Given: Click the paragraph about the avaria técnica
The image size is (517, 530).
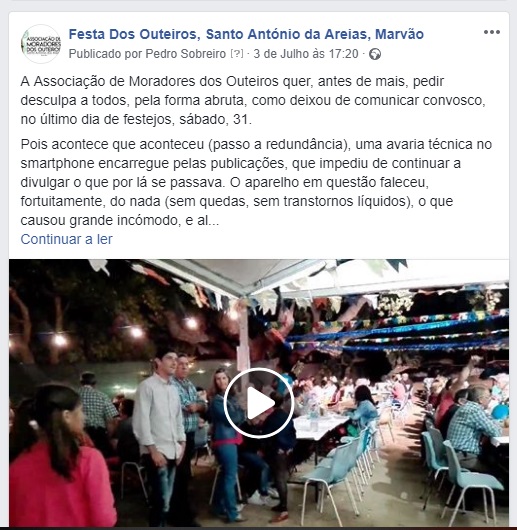Looking at the screenshot, I should [x=256, y=182].
